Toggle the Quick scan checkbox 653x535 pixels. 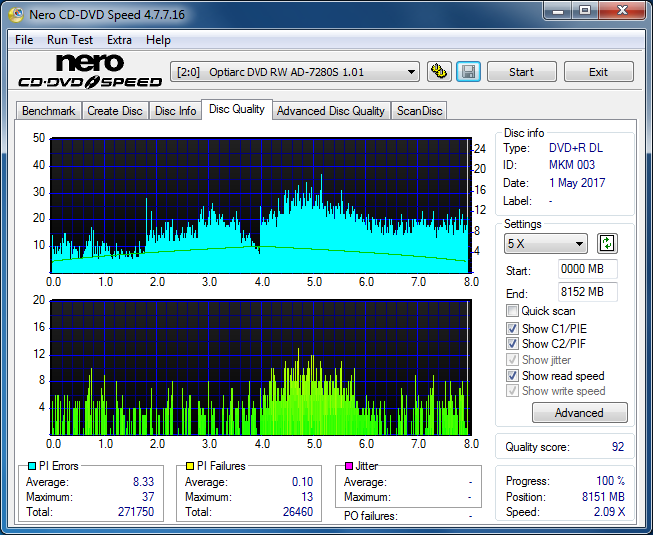coord(512,311)
